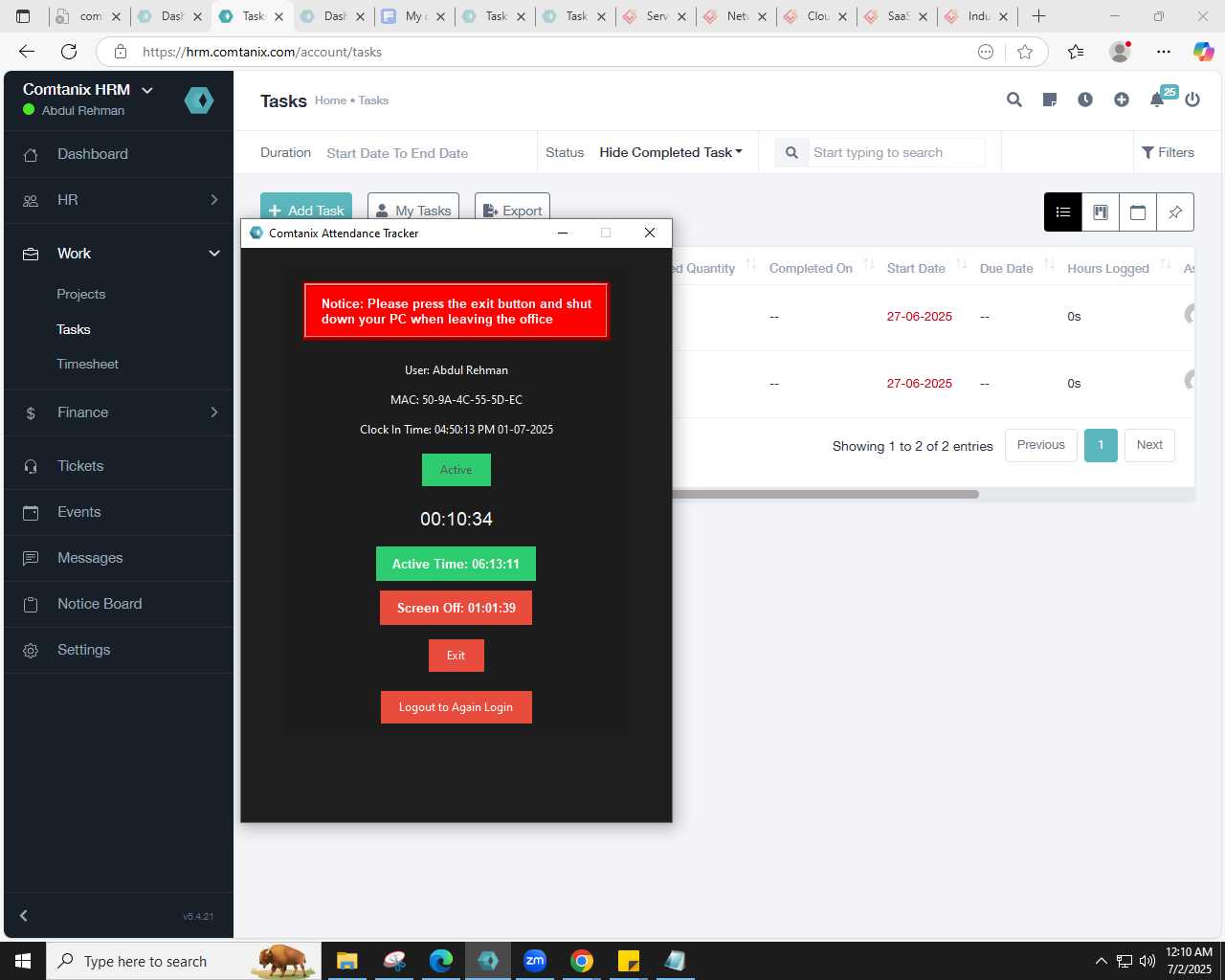This screenshot has width=1225, height=980.
Task: Open File Explorer from the taskbar
Action: 346,961
